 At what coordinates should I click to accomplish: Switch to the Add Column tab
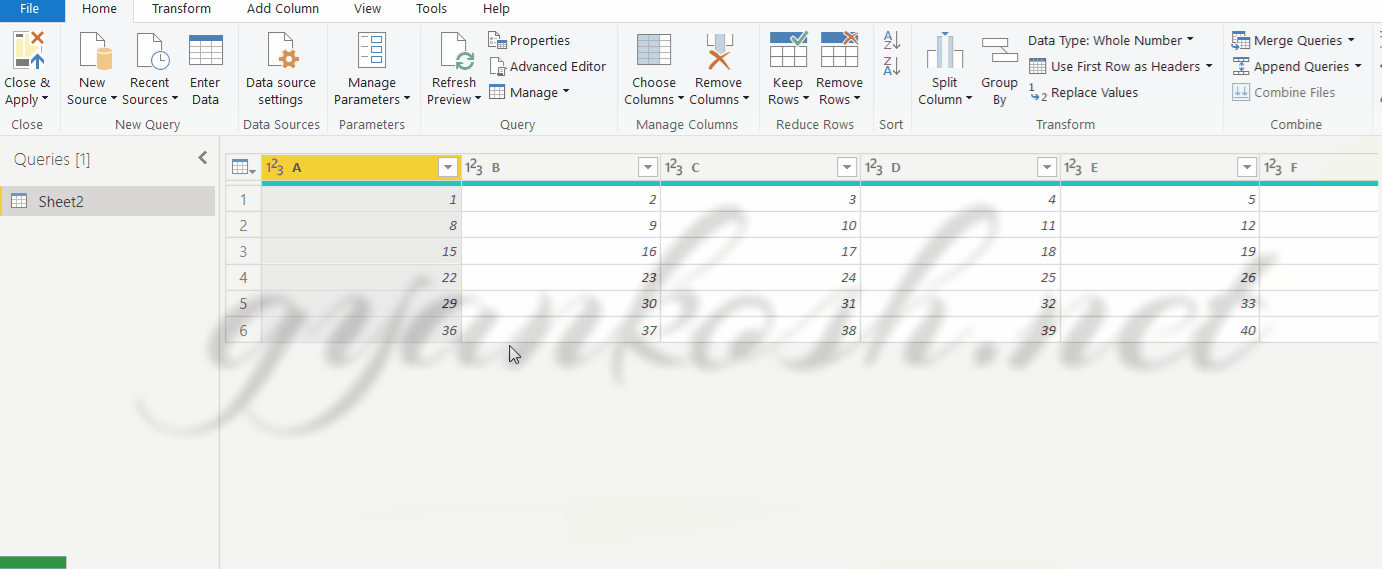[283, 9]
